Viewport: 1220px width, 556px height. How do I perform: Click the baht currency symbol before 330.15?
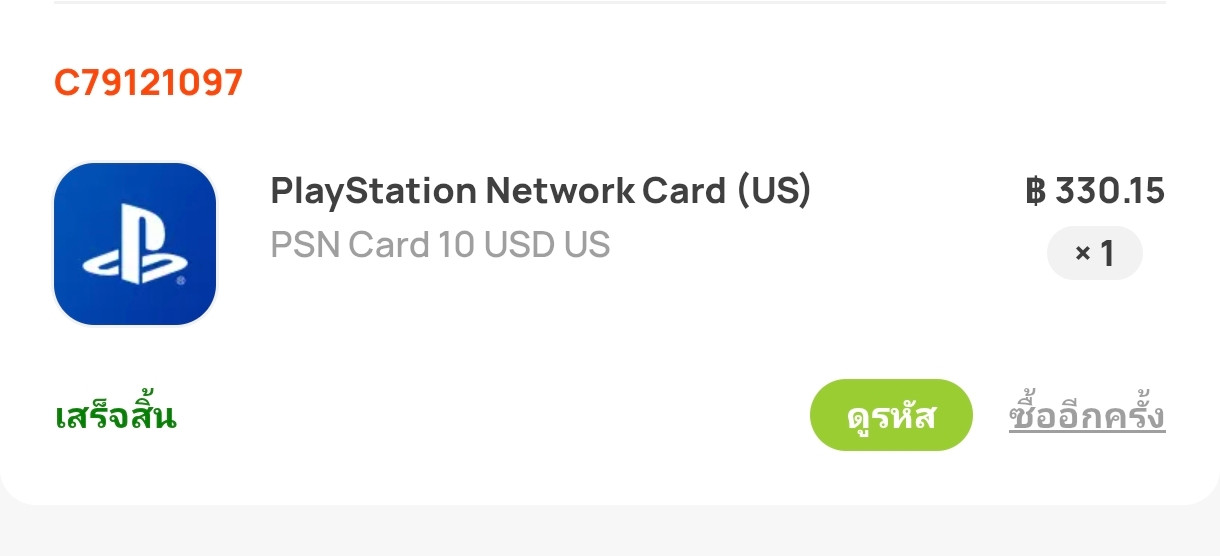coord(1035,190)
